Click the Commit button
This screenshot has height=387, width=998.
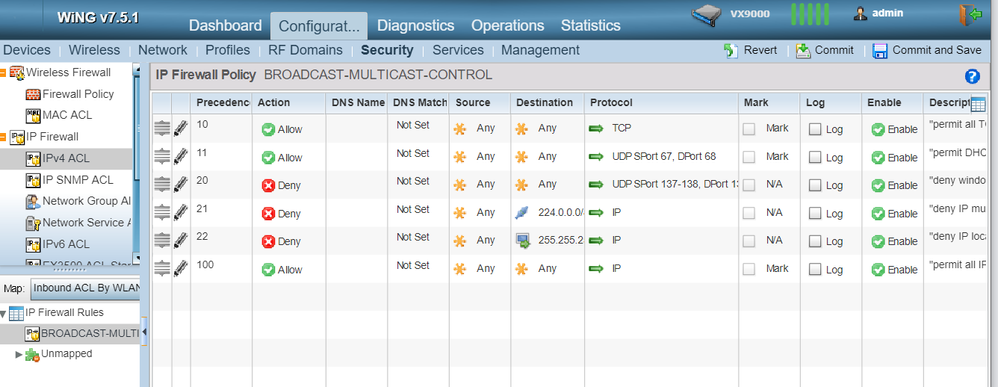click(824, 50)
